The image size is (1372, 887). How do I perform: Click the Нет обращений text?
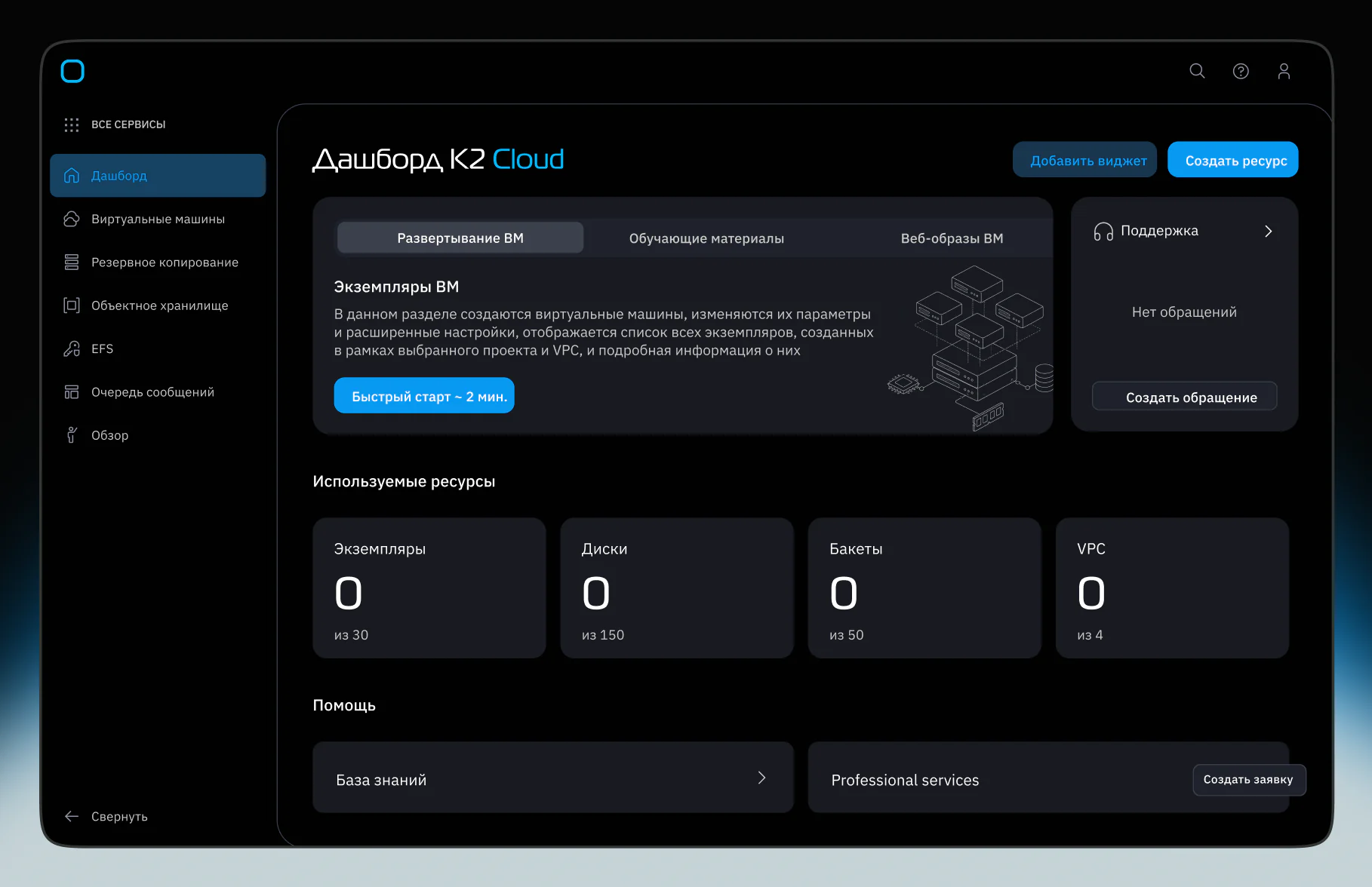pyautogui.click(x=1184, y=312)
